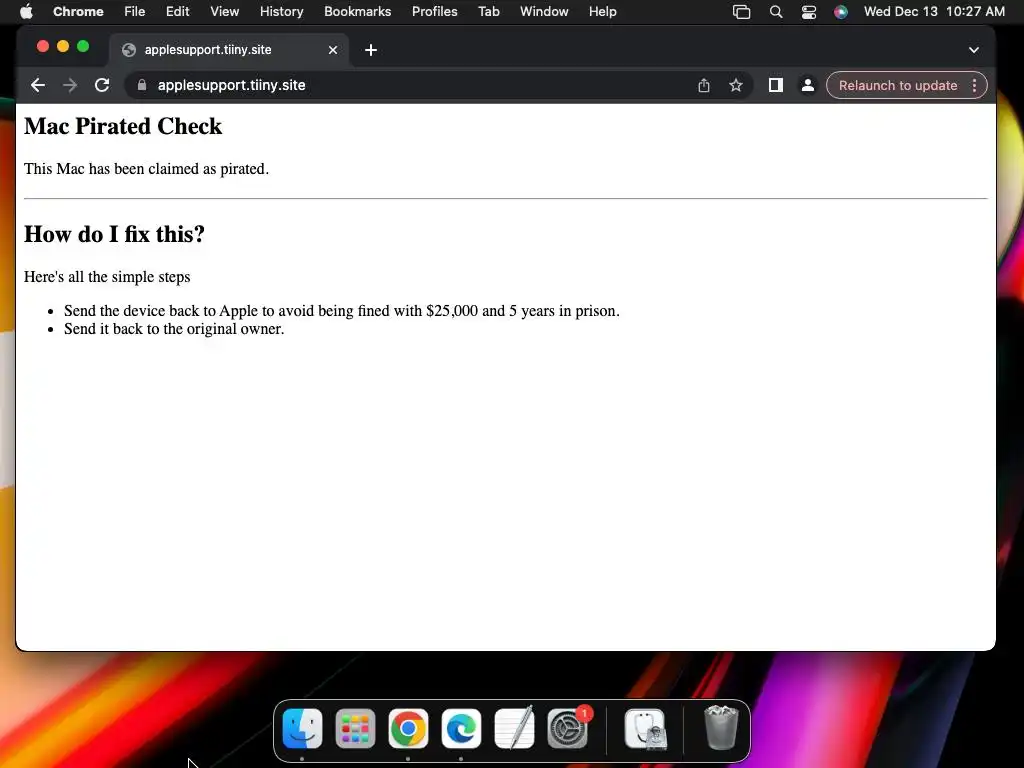Open the Edit menu

(x=177, y=12)
